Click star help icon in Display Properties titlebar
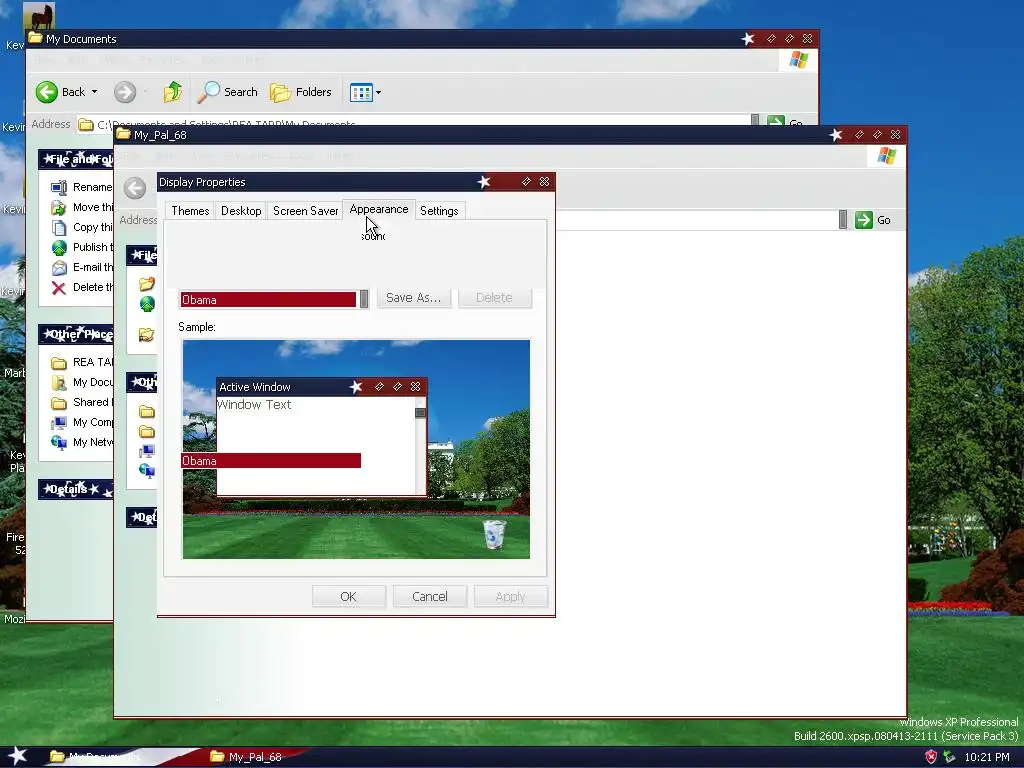Image resolution: width=1024 pixels, height=768 pixels. [484, 182]
